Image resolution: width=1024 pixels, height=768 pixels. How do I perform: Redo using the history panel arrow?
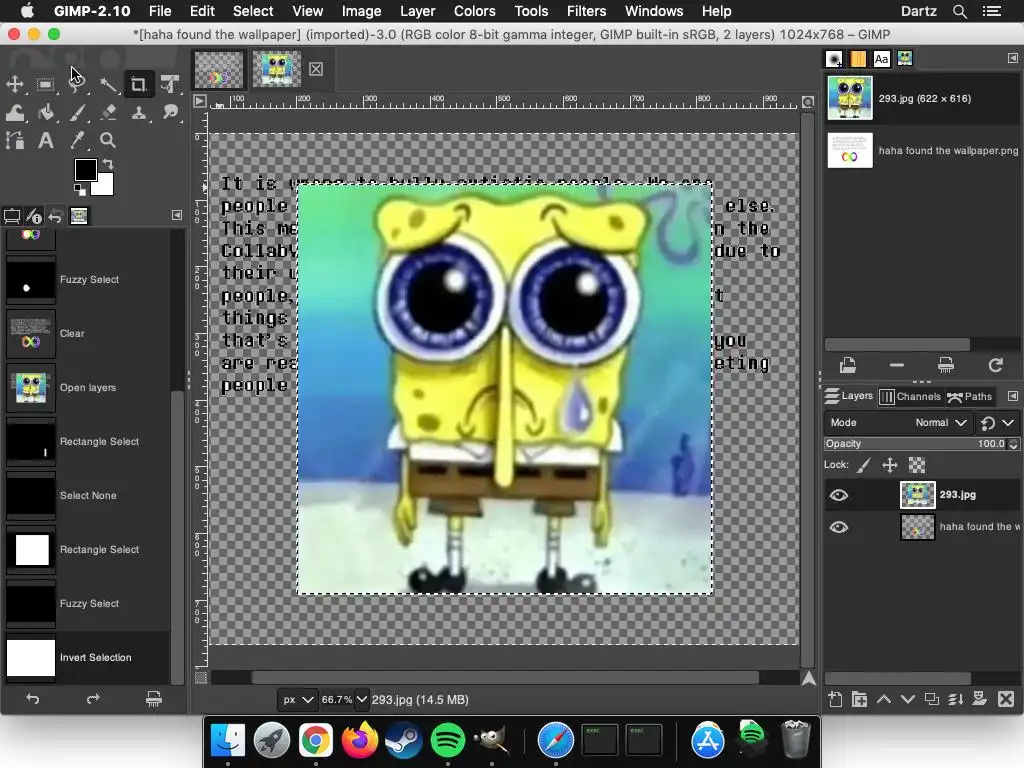click(x=93, y=699)
